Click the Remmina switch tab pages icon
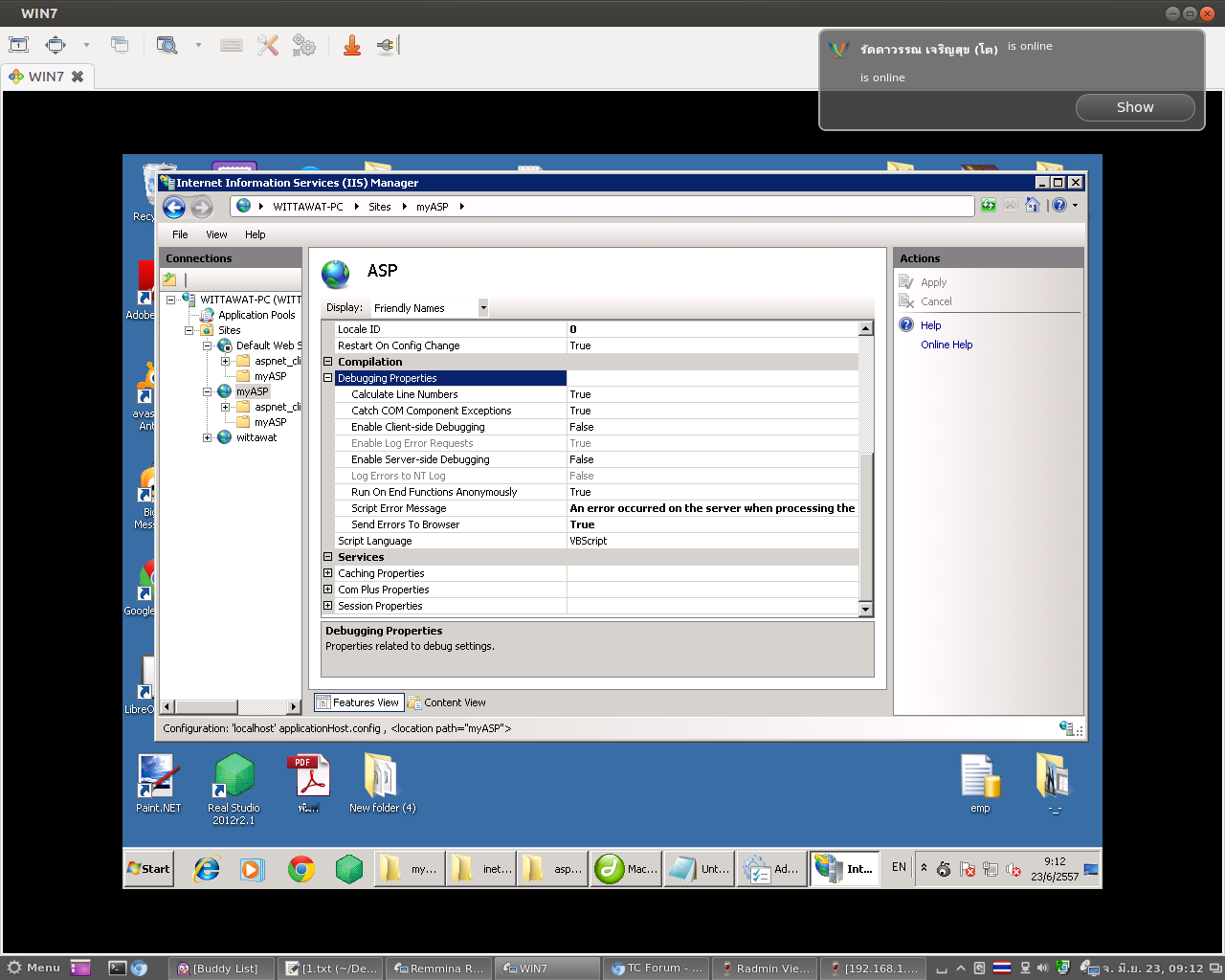Viewport: 1225px width, 980px height. pyautogui.click(x=120, y=45)
